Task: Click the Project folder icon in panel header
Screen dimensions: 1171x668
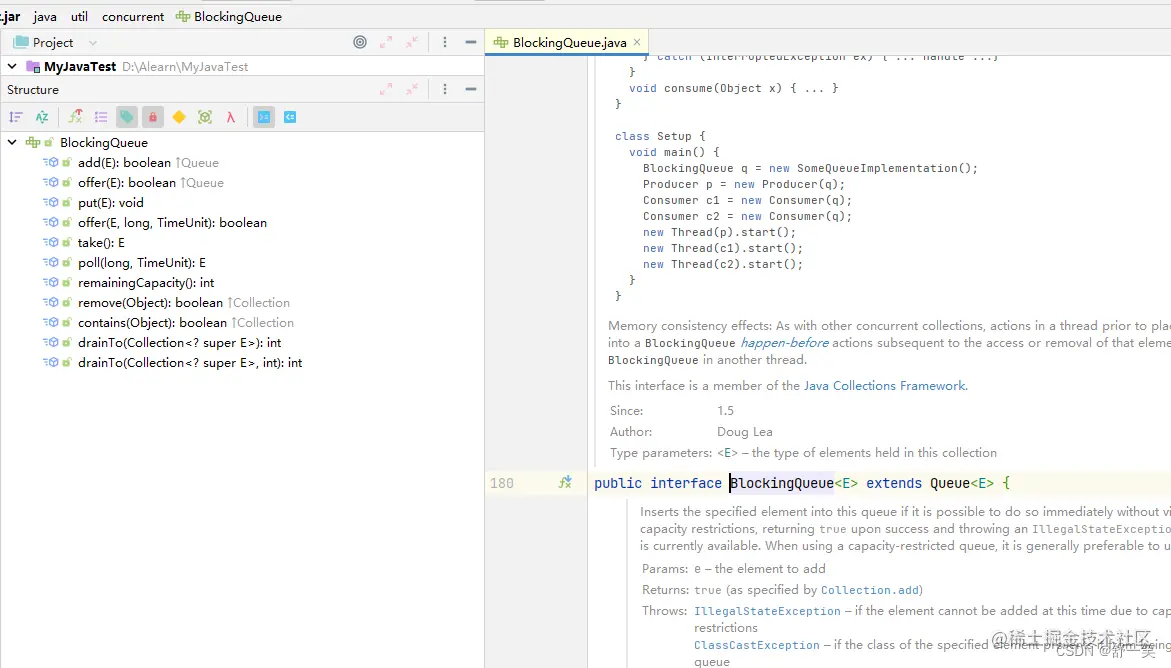Action: (21, 43)
